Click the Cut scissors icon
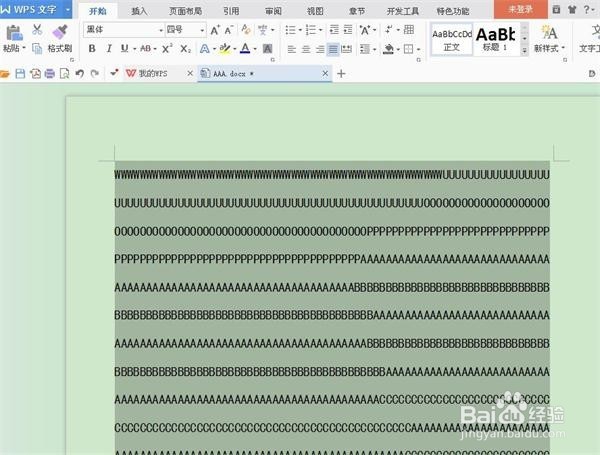The width and height of the screenshot is (600, 455). (37, 29)
